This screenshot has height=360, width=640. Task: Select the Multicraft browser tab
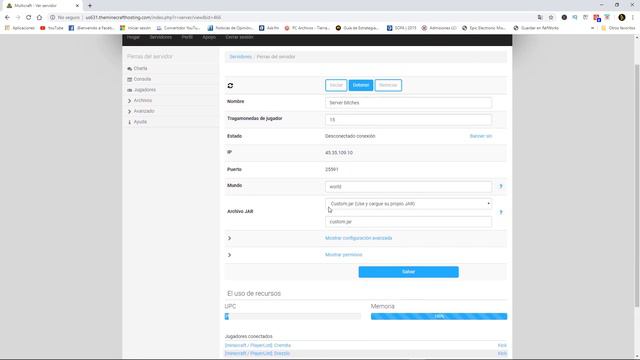41,6
